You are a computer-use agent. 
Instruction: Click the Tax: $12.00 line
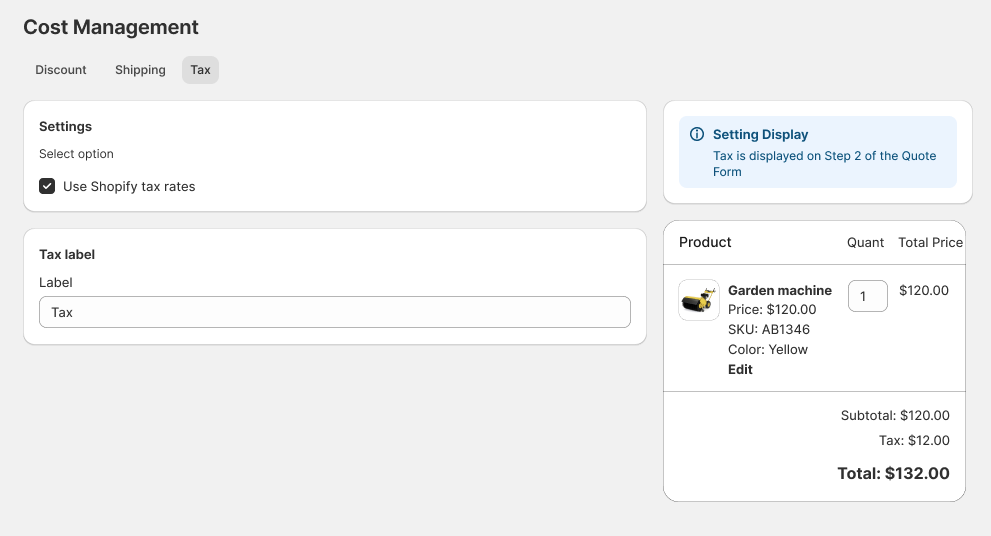tap(914, 440)
